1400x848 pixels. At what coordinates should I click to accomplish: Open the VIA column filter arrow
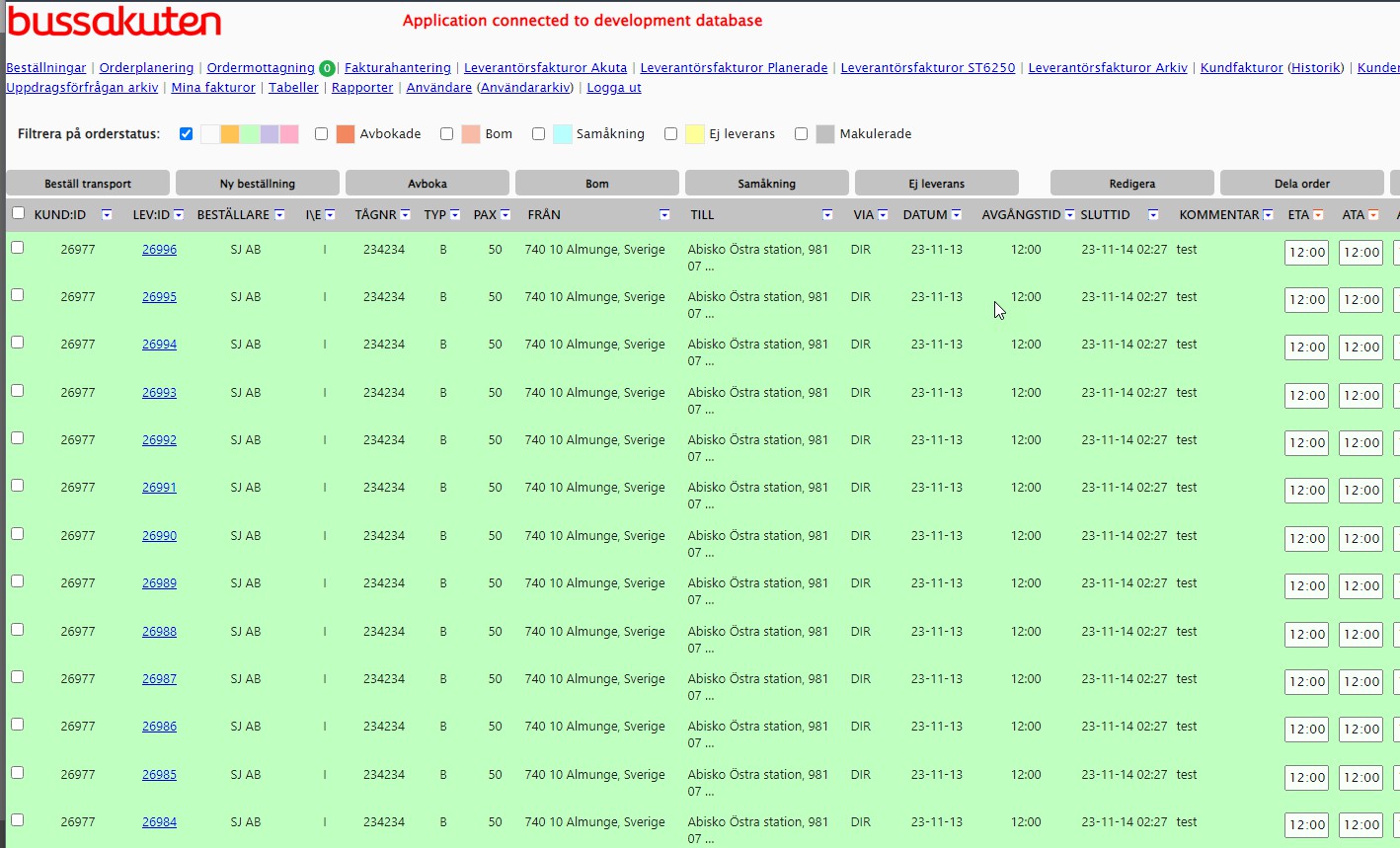(x=883, y=215)
